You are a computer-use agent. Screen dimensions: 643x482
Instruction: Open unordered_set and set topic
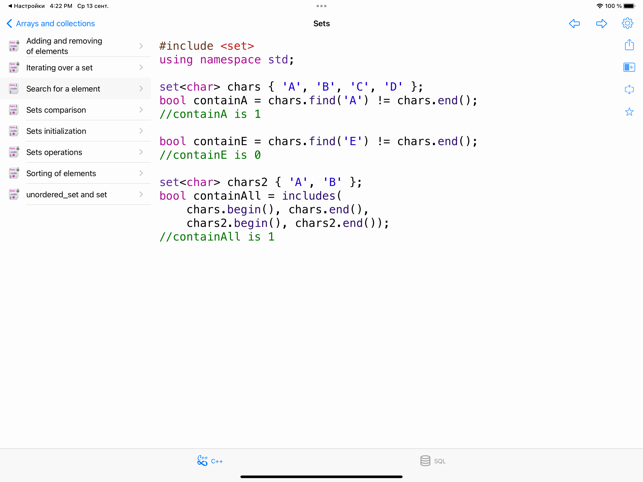coord(76,194)
